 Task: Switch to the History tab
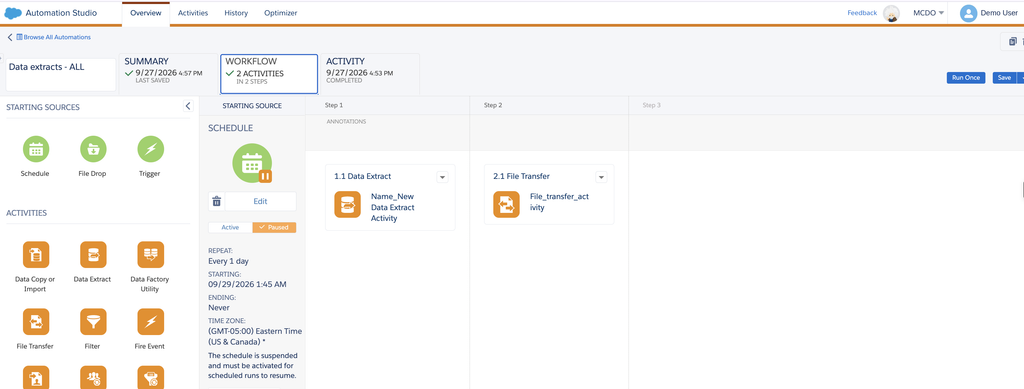[236, 13]
